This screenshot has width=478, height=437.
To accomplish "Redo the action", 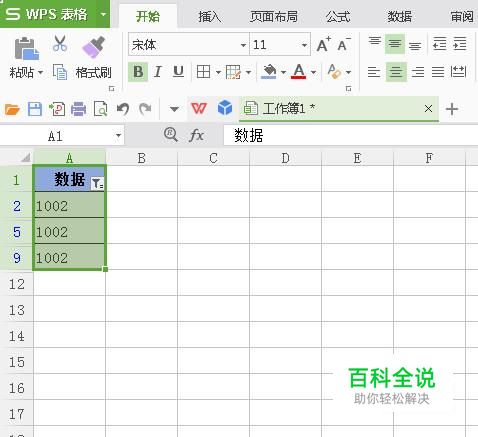I will pos(145,109).
